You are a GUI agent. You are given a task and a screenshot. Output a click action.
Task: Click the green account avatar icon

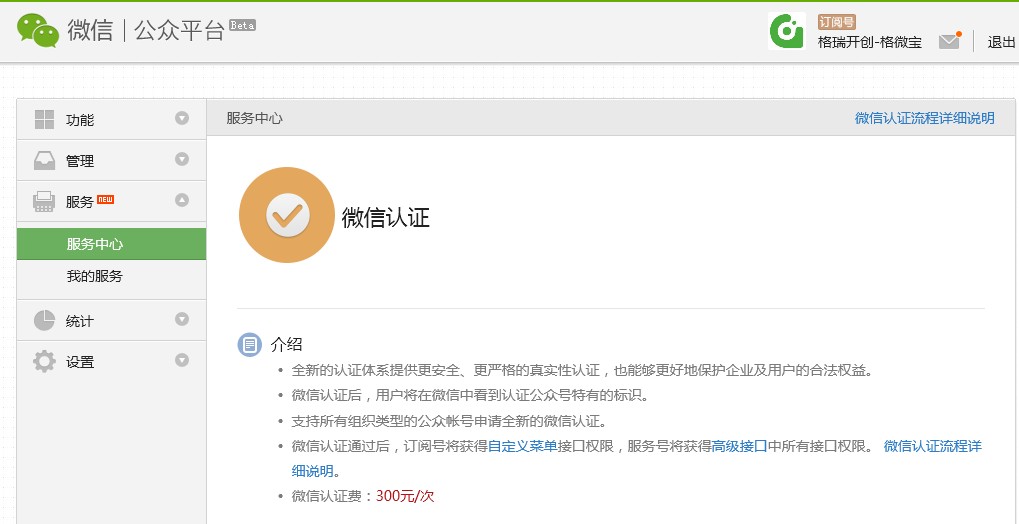pyautogui.click(x=787, y=31)
